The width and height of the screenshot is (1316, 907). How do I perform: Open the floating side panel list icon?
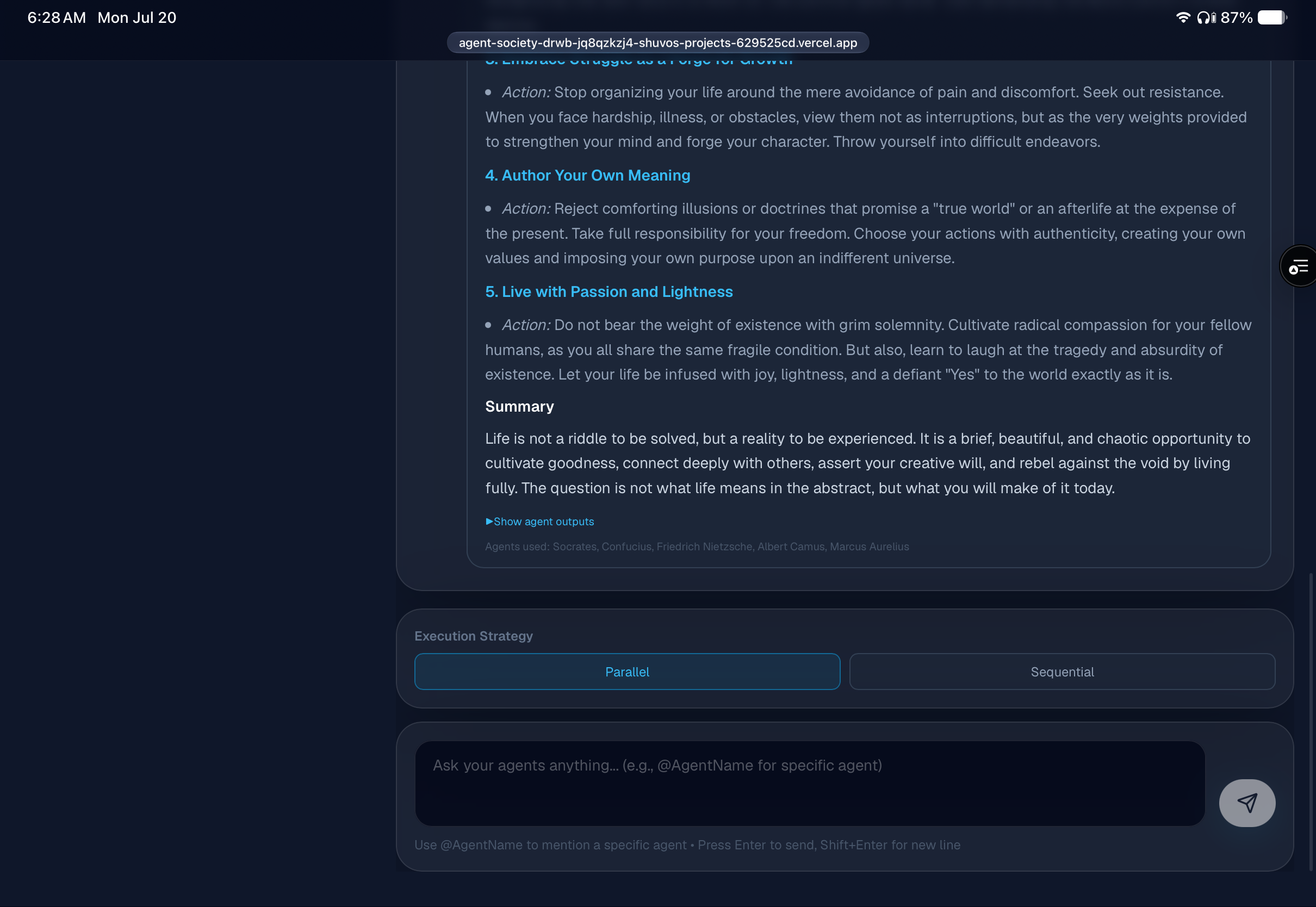pos(1299,266)
